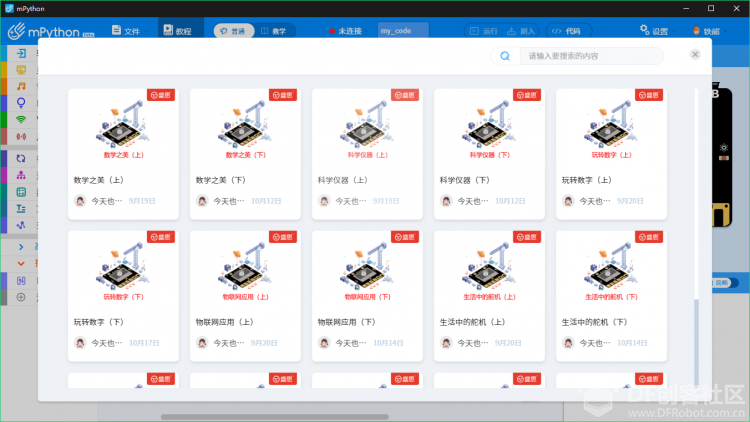The height and width of the screenshot is (422, 750).
Task: Click the 9月19日 date on 科学仪器（上）
Action: [386, 201]
